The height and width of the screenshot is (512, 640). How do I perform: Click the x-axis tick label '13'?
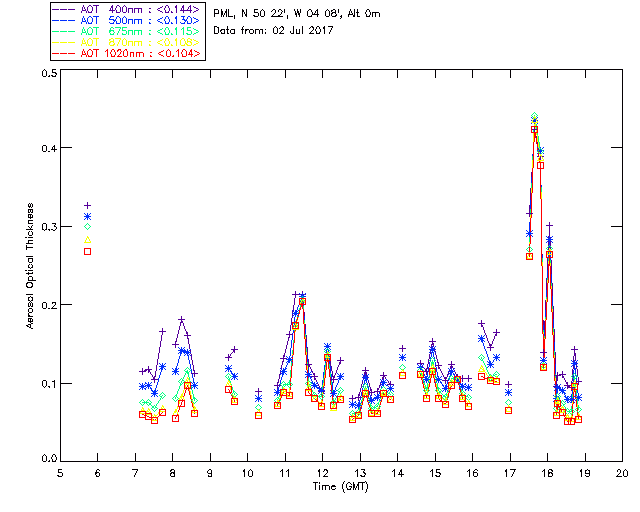(360, 473)
